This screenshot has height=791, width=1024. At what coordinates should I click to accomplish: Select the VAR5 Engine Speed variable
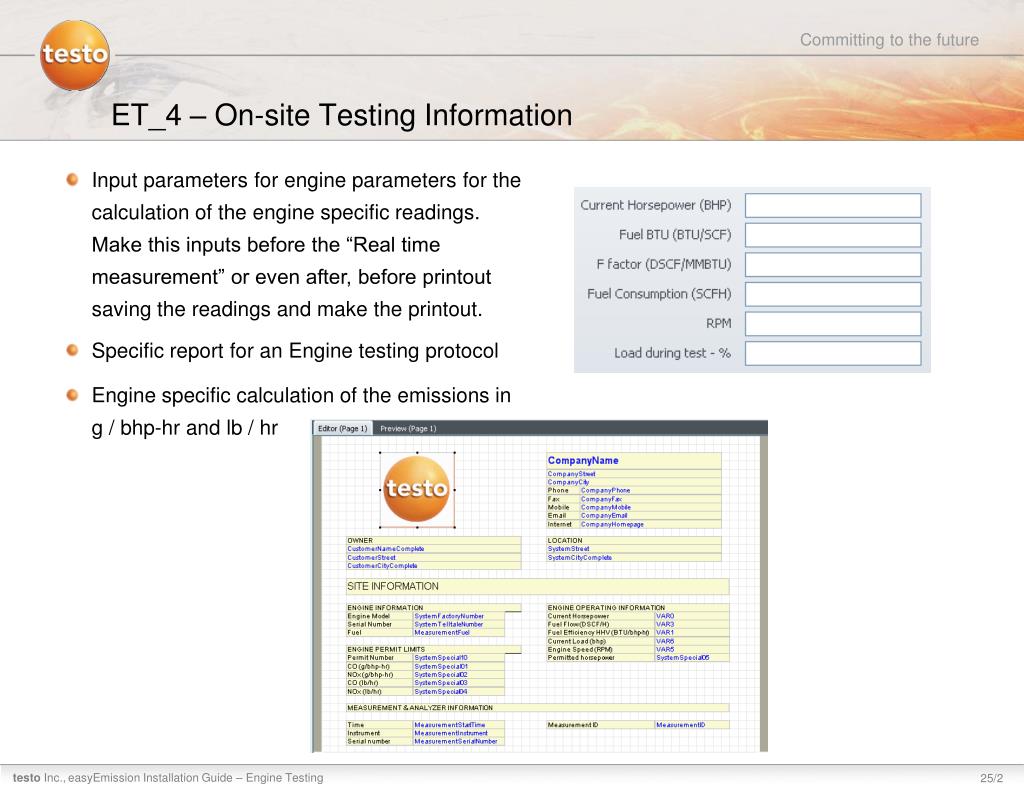point(692,649)
